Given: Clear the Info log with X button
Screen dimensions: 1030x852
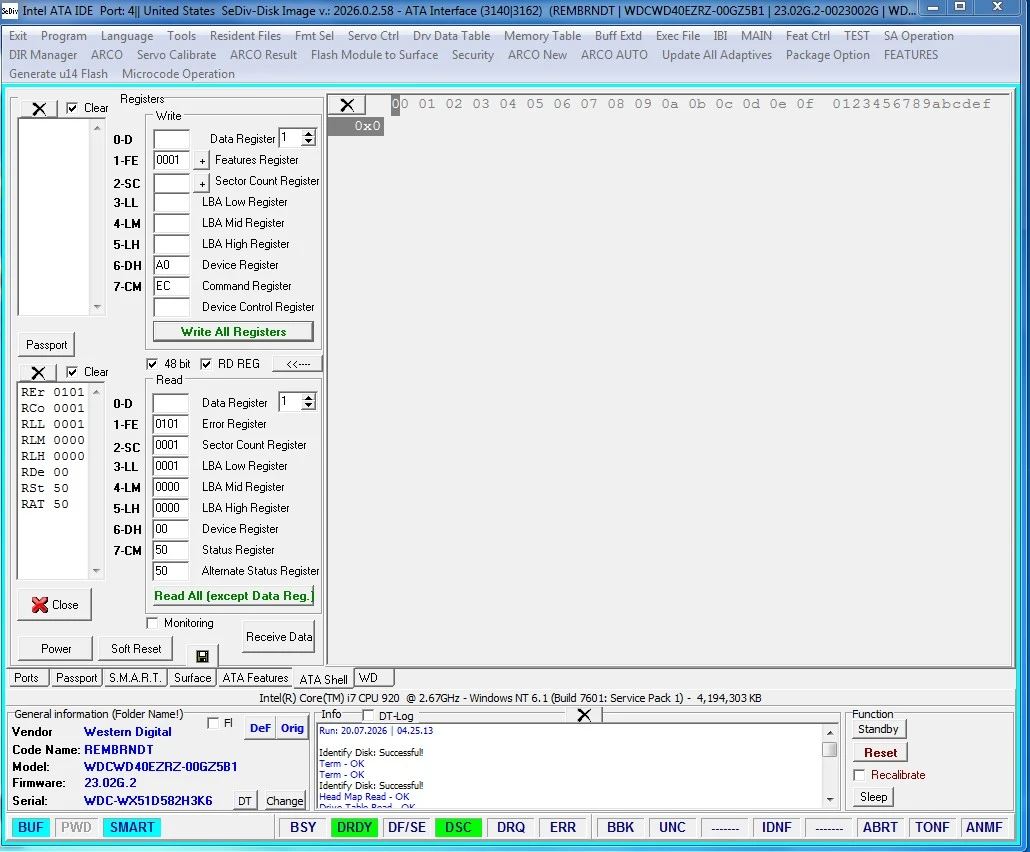Looking at the screenshot, I should [x=583, y=715].
